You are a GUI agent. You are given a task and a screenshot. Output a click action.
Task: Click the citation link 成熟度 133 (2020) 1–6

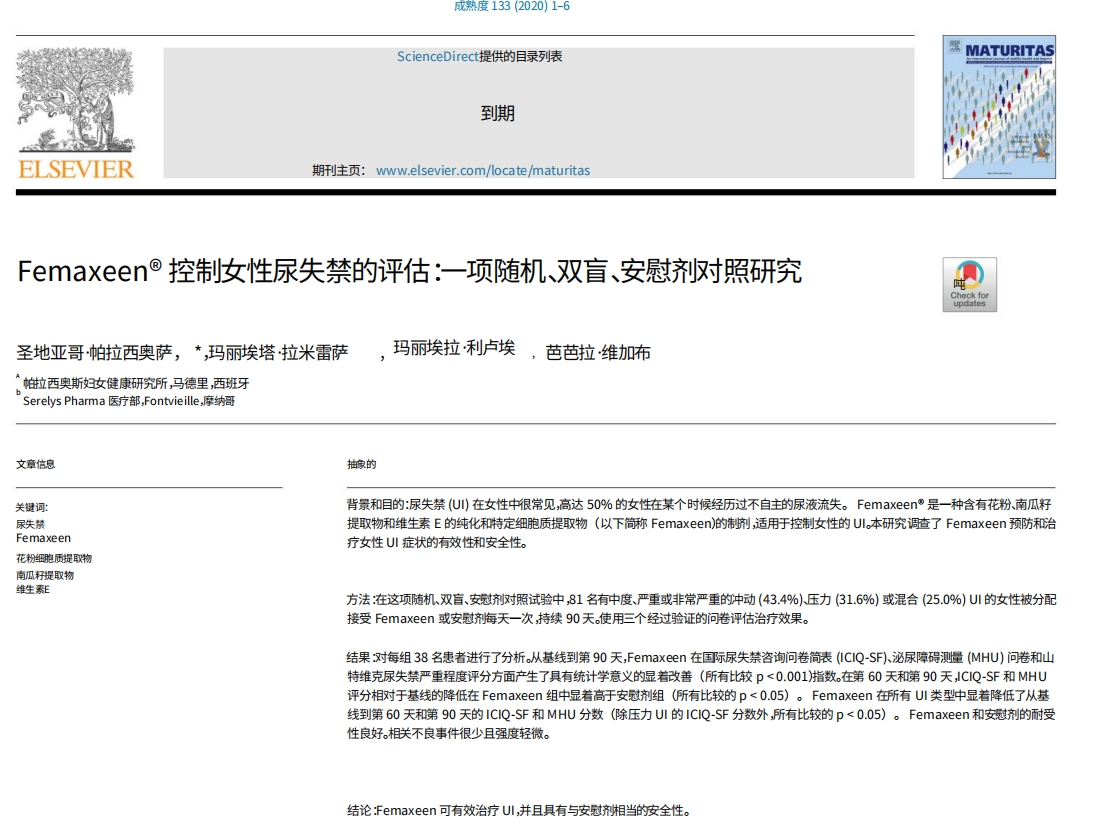[512, 6]
